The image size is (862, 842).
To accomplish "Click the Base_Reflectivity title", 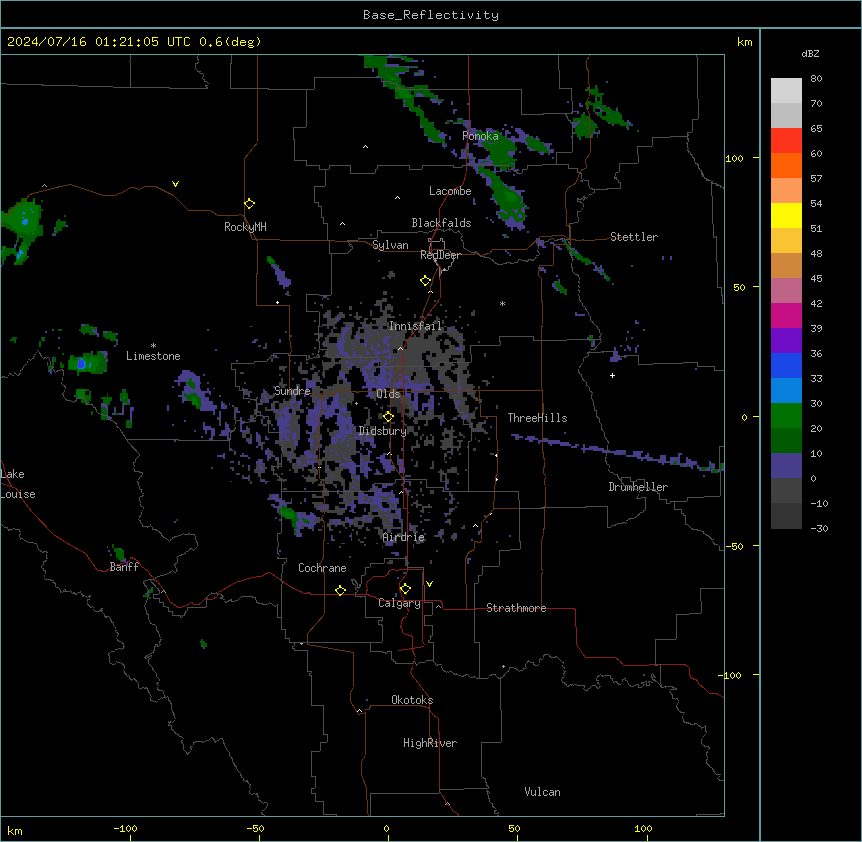I will click(x=431, y=15).
